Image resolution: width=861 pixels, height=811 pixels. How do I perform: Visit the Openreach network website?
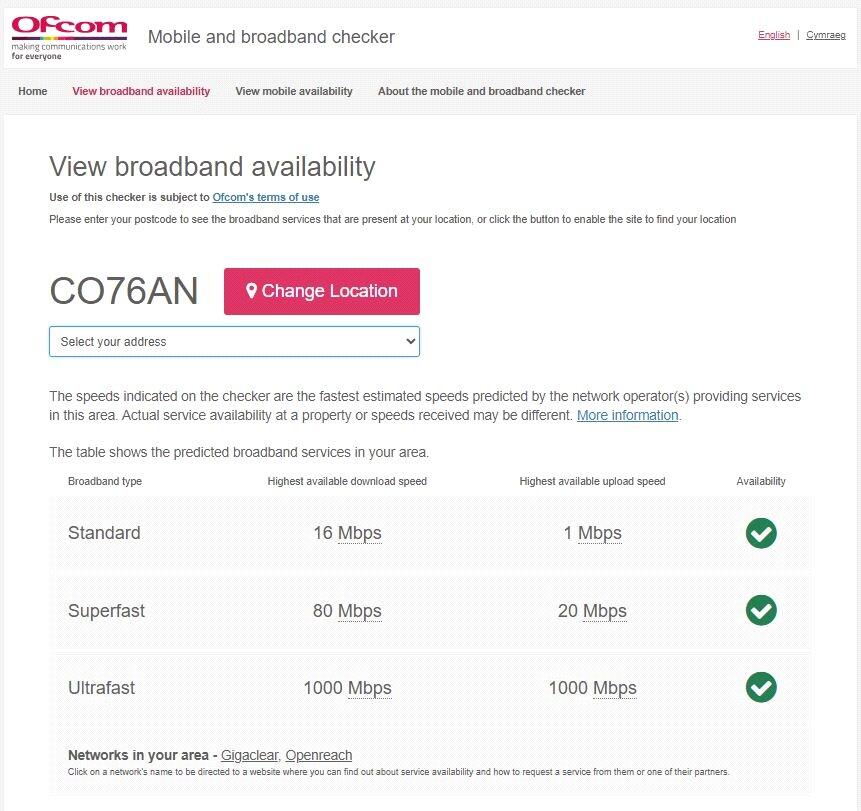click(x=318, y=755)
